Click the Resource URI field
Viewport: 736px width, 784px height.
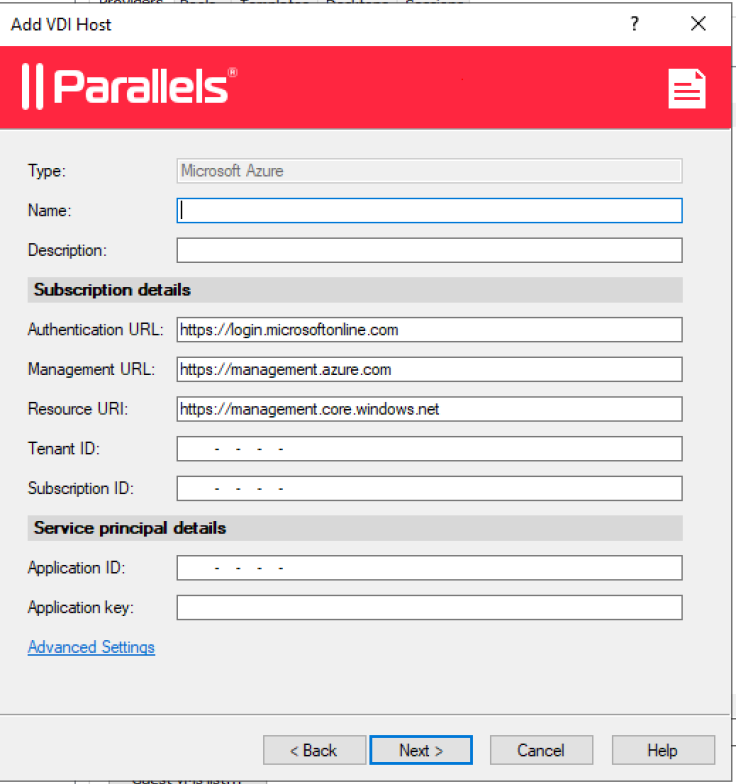point(430,409)
